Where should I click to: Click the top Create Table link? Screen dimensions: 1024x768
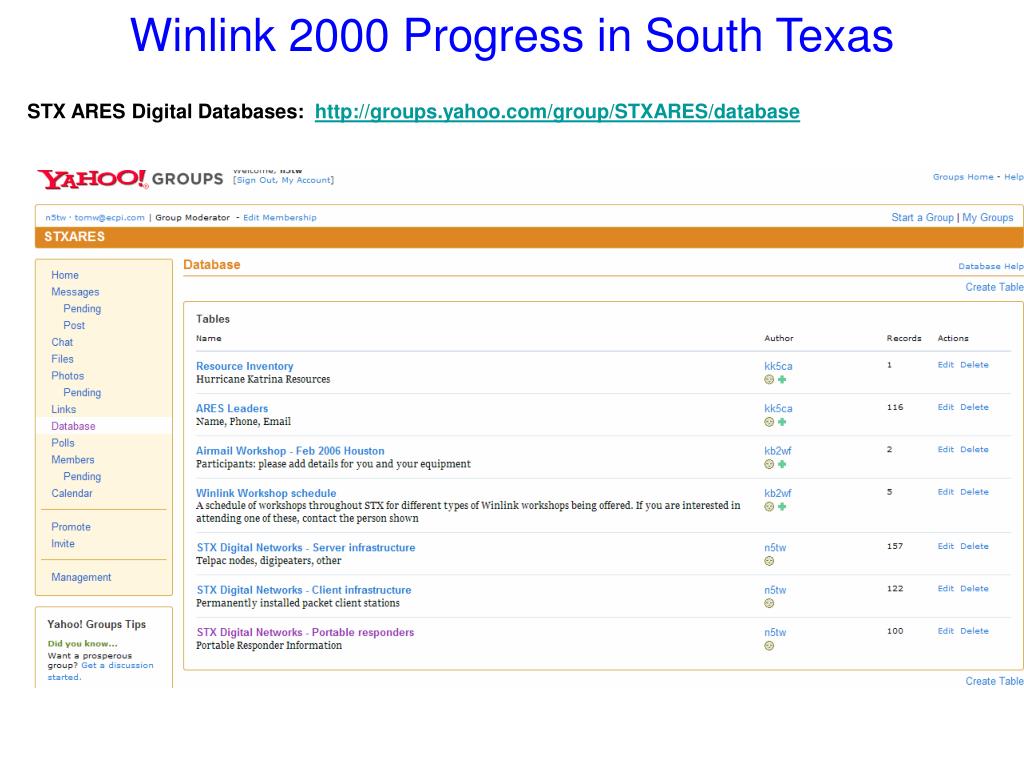coord(995,287)
